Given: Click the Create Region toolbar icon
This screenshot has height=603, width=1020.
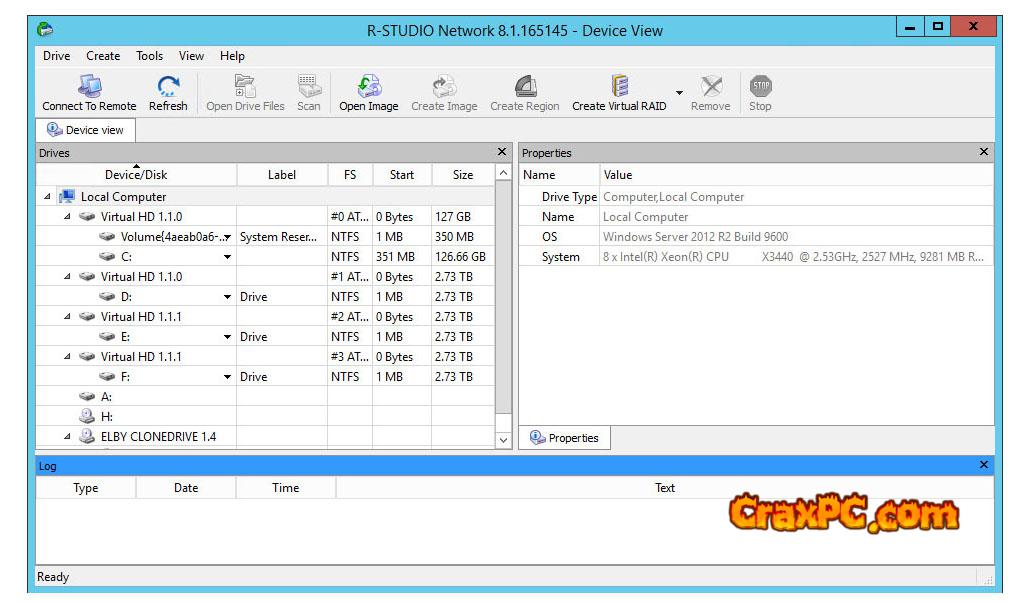Looking at the screenshot, I should pyautogui.click(x=524, y=87).
